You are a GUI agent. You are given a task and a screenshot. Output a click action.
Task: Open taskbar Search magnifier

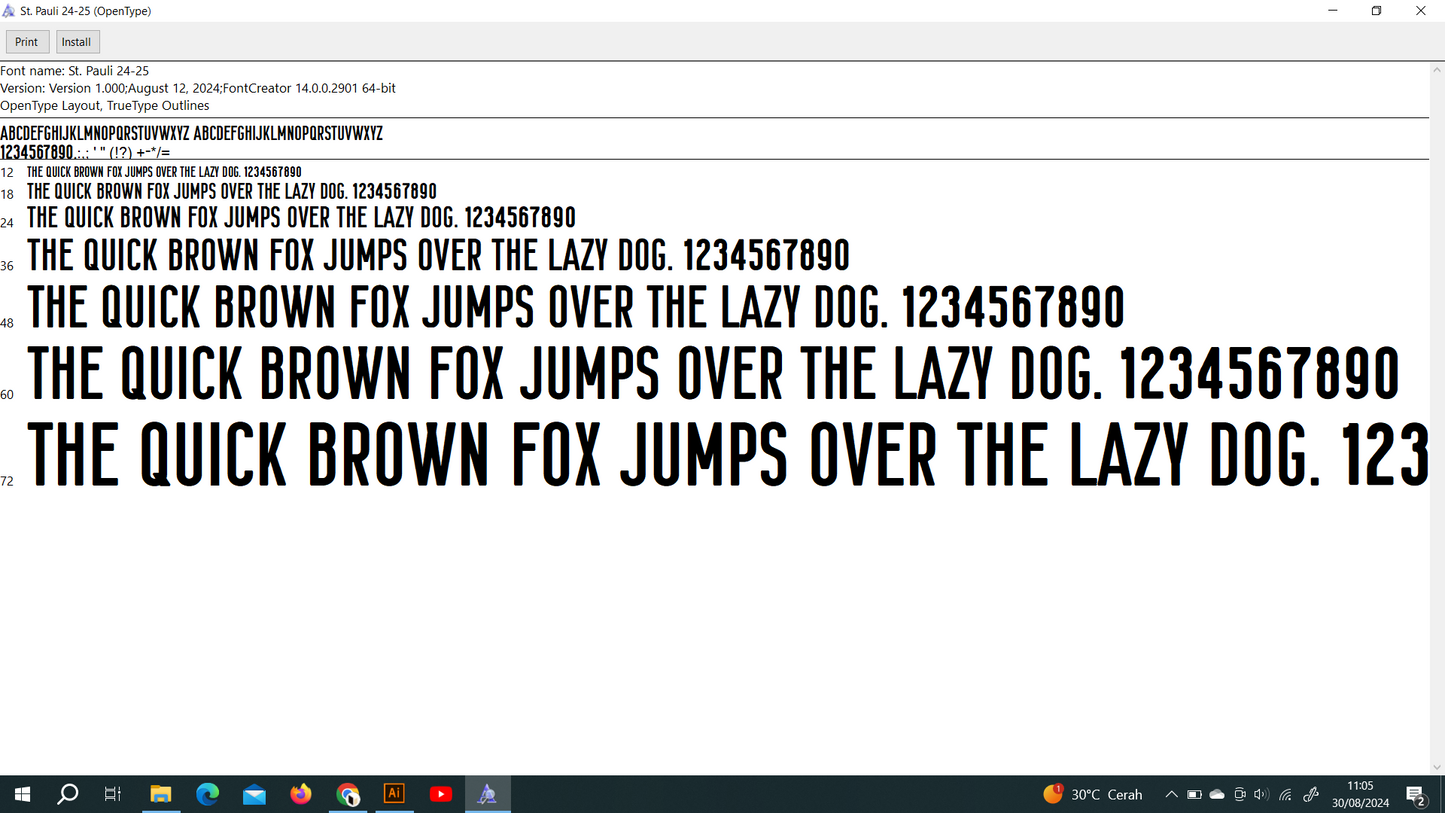tap(68, 794)
